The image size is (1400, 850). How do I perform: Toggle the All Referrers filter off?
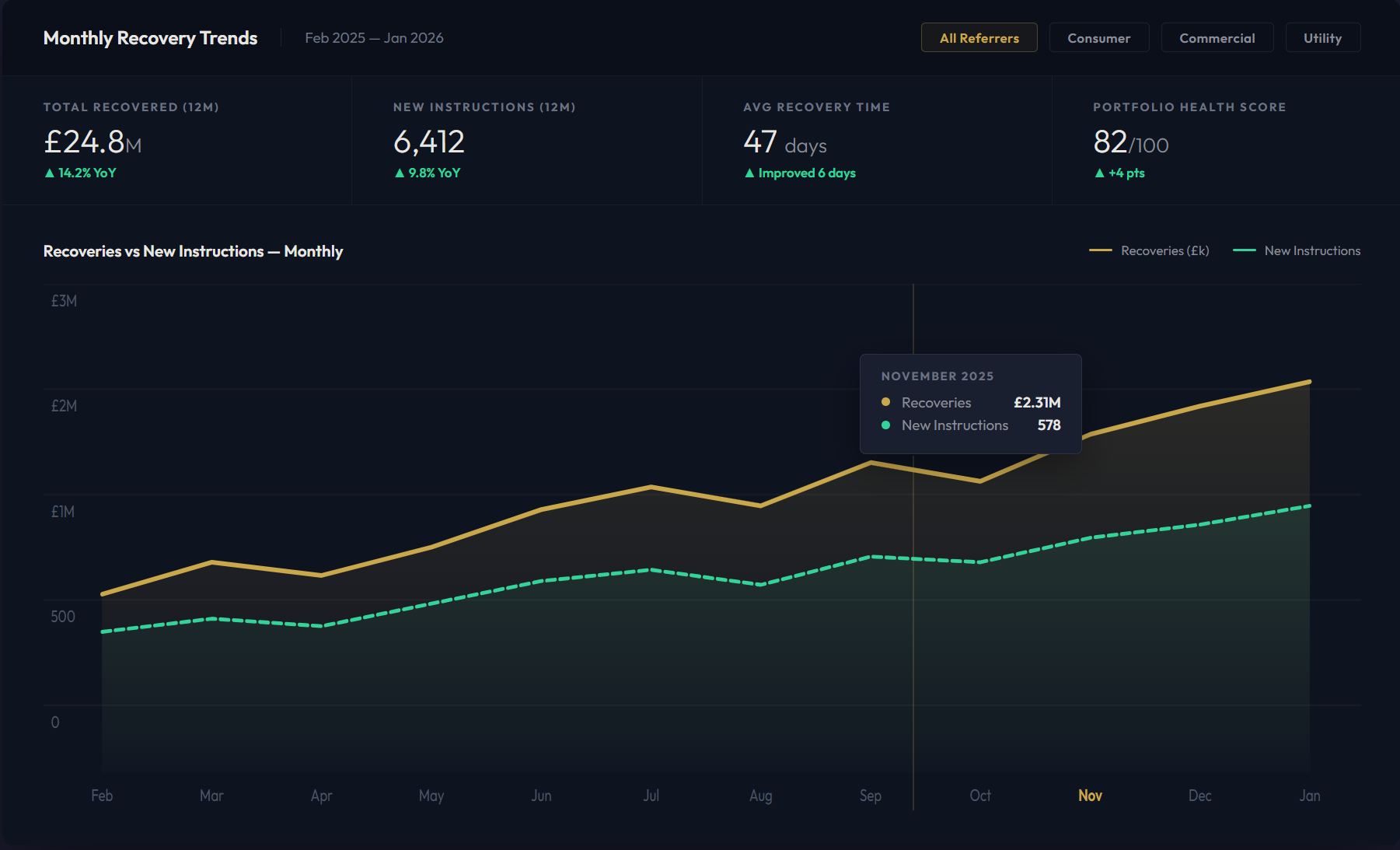click(x=979, y=37)
